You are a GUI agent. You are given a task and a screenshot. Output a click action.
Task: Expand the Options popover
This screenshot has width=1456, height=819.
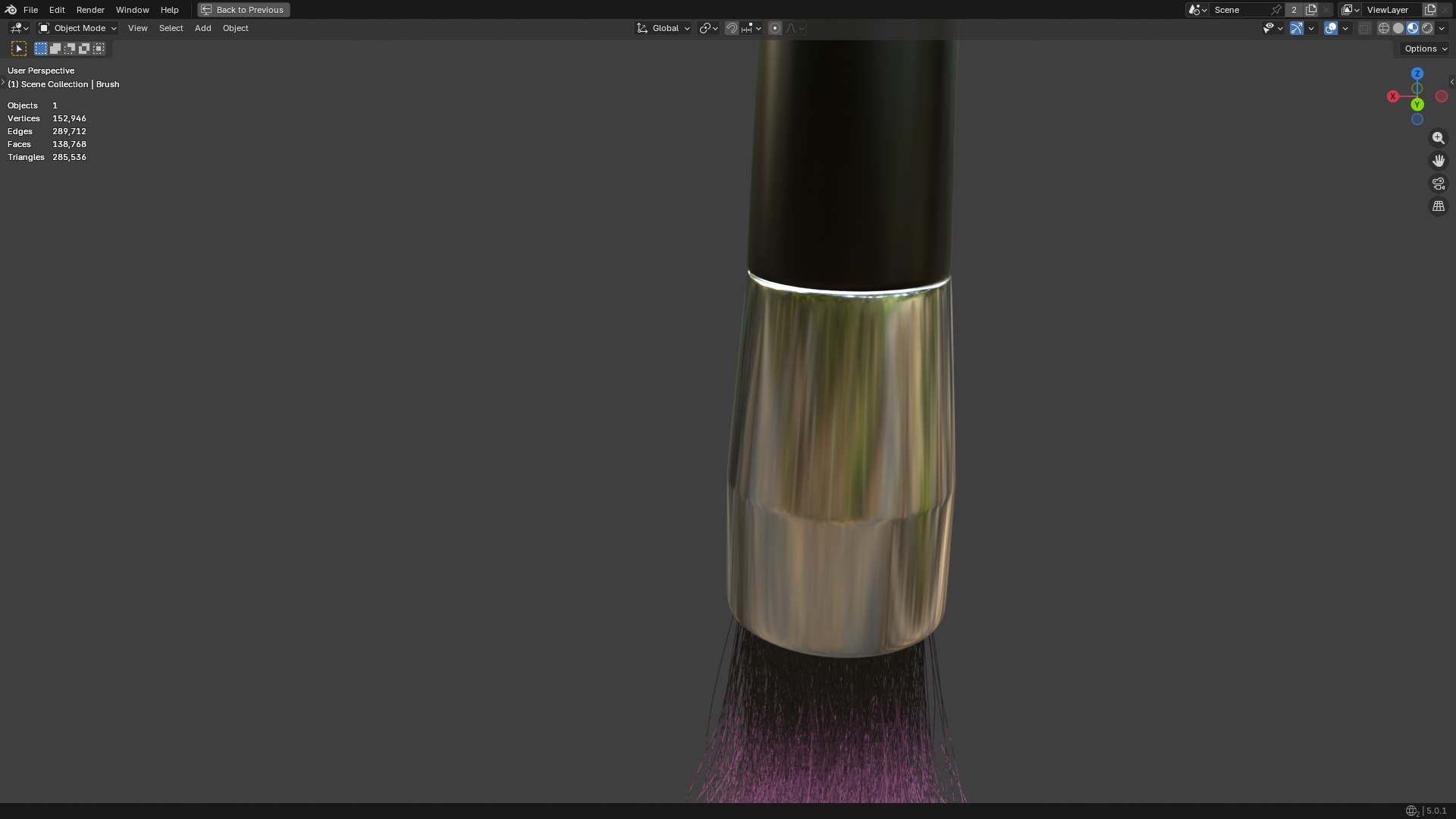tap(1426, 49)
